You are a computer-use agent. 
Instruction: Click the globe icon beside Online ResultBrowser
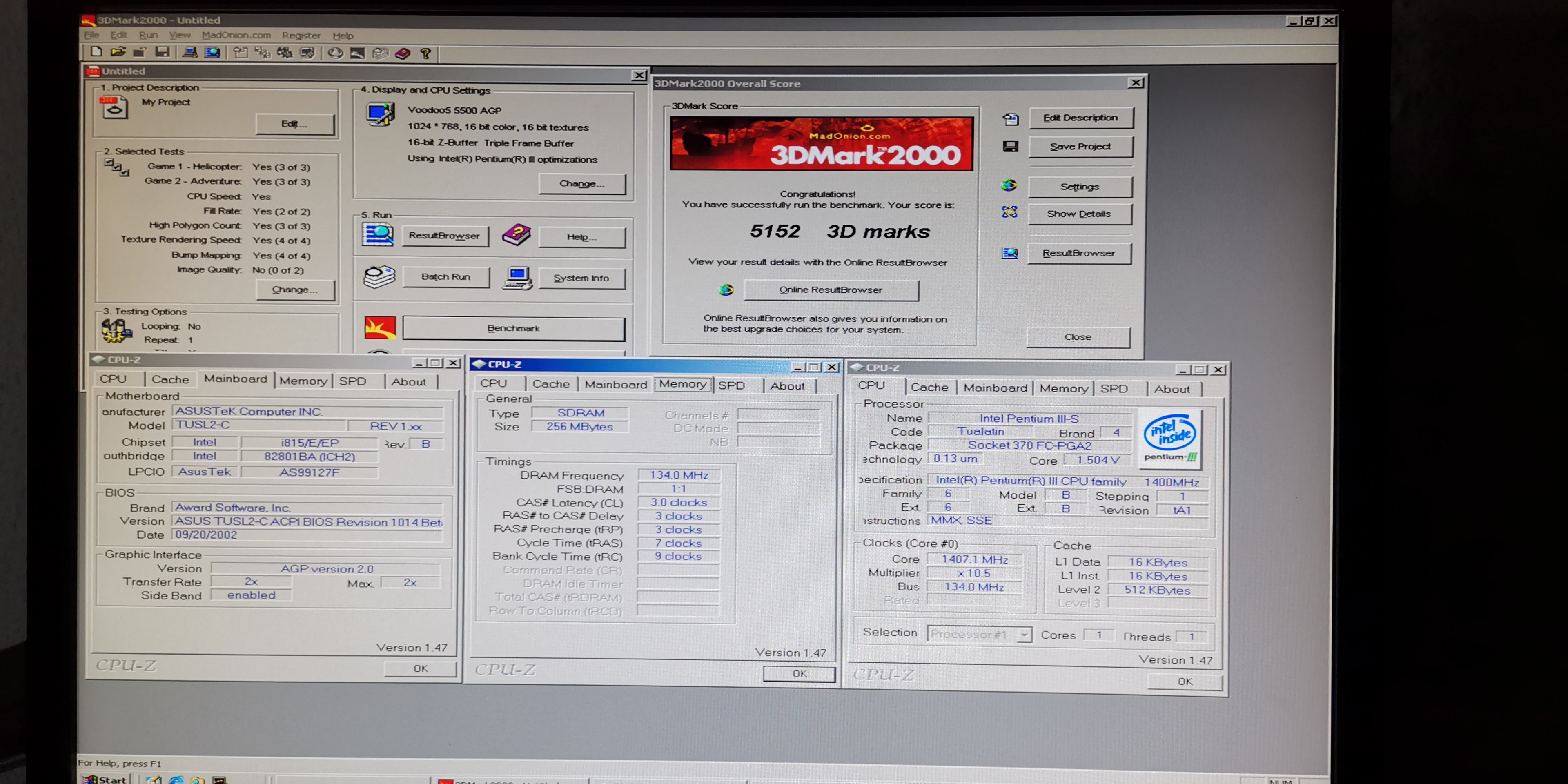pos(726,290)
